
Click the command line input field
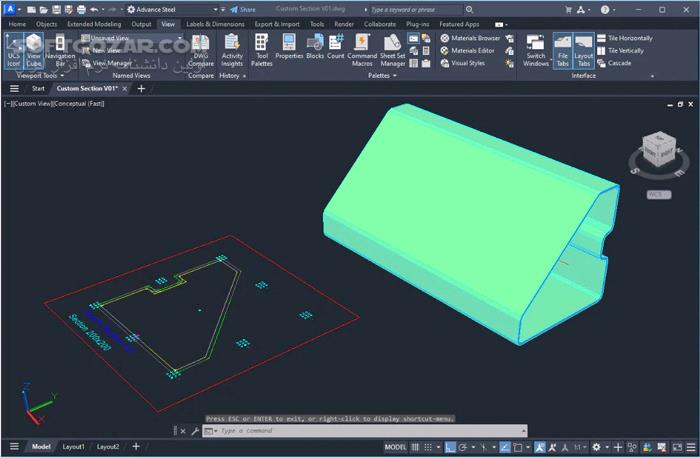300,431
